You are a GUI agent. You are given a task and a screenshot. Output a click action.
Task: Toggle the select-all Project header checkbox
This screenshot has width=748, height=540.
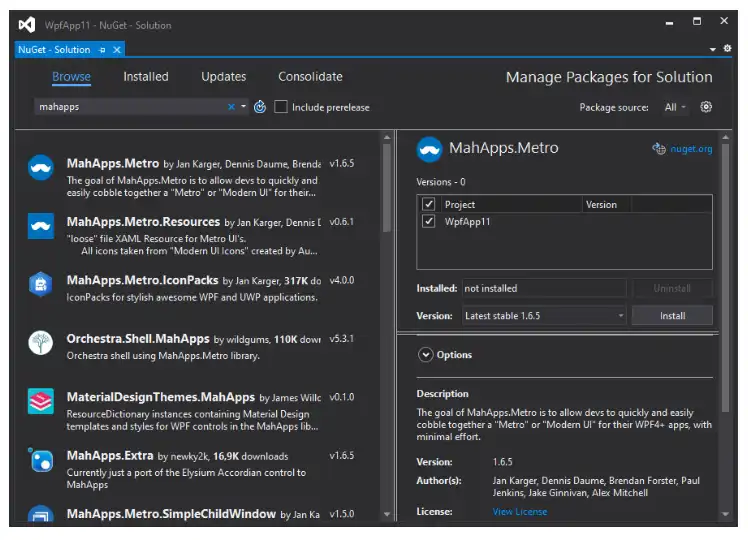tap(429, 204)
